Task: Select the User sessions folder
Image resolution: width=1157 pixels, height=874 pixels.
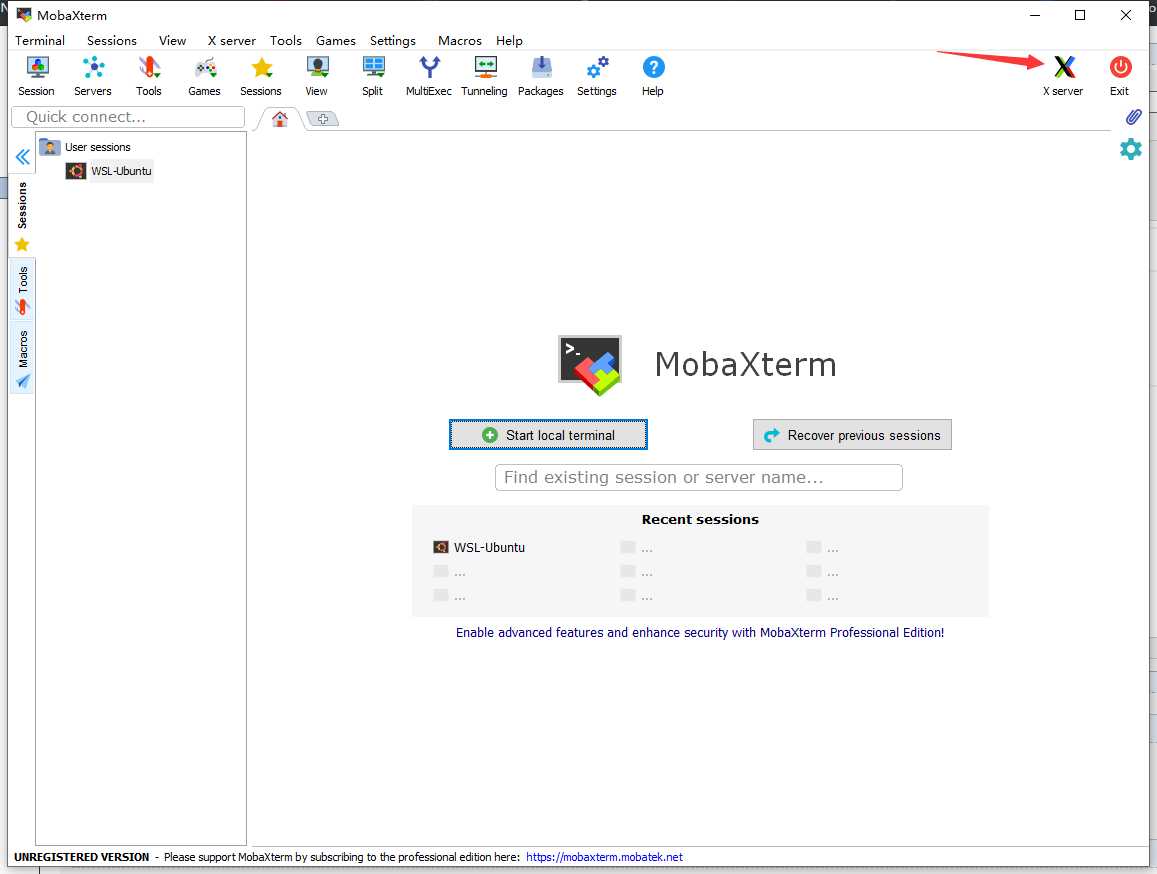Action: point(85,147)
